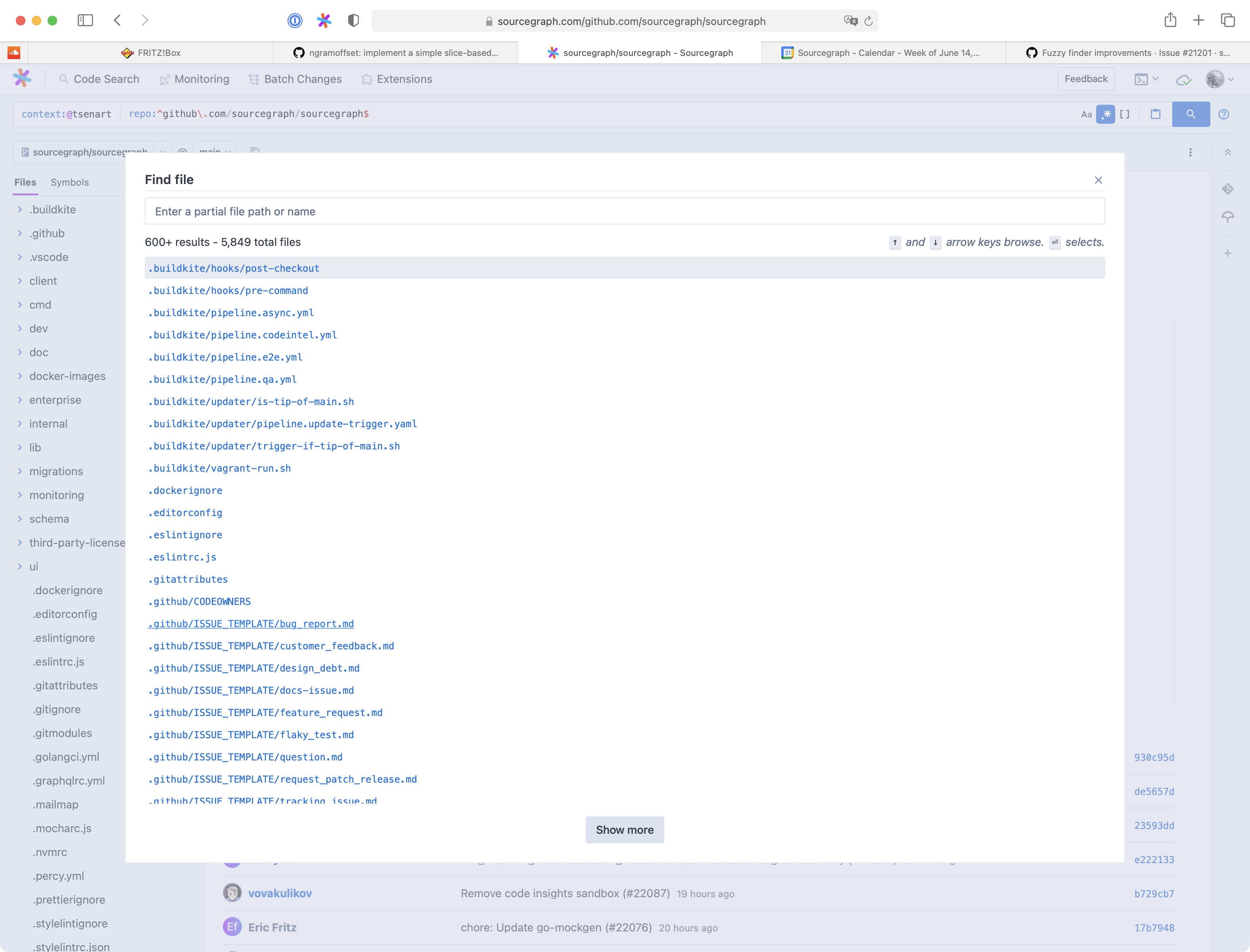Open .mocharc.js in file tree
Screen dimensions: 1250x952
tap(62, 829)
